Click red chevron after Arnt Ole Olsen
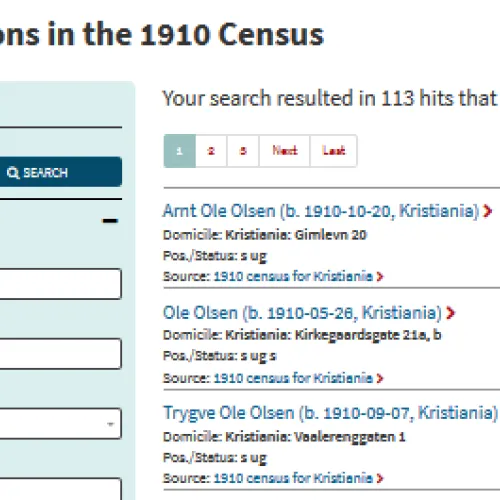Viewport: 500px width, 500px height. click(487, 211)
